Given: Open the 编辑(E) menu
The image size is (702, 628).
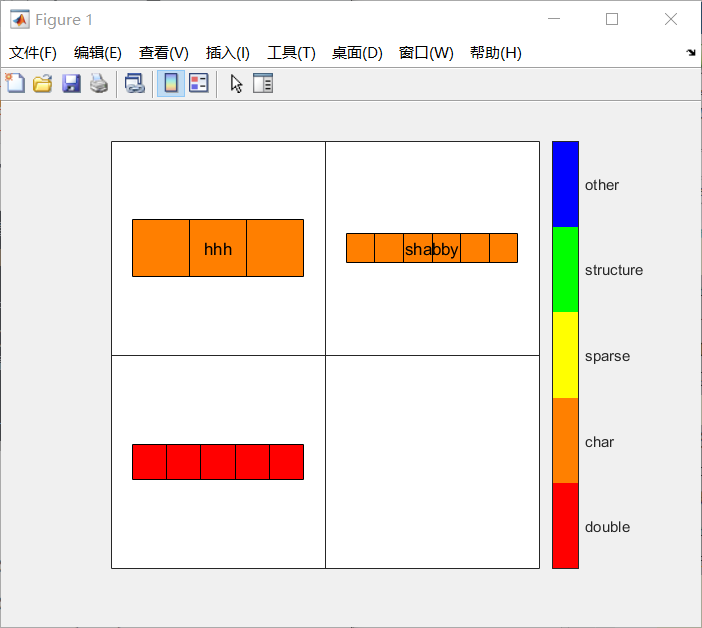Looking at the screenshot, I should [98, 53].
